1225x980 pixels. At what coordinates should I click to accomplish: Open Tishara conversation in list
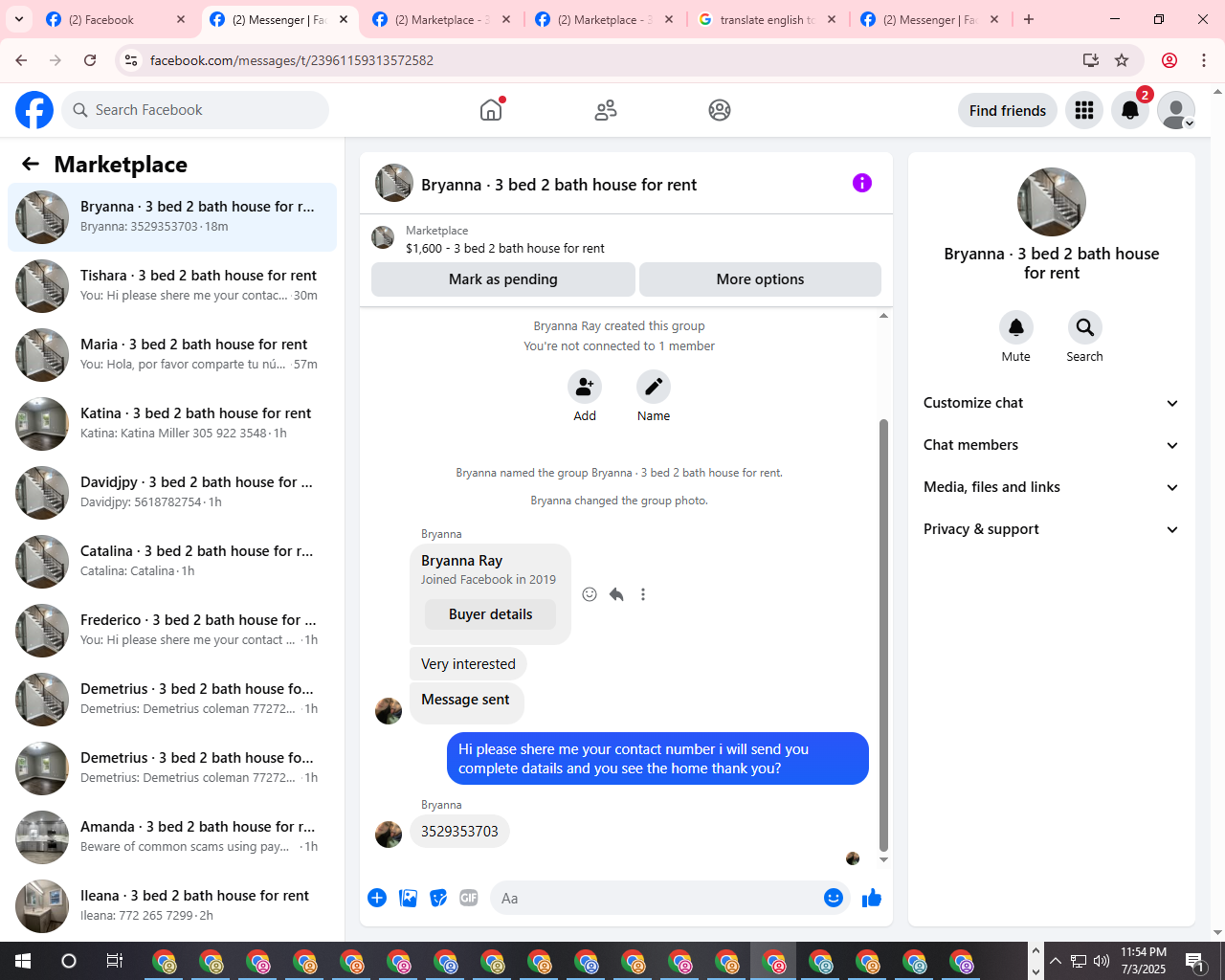click(x=172, y=286)
